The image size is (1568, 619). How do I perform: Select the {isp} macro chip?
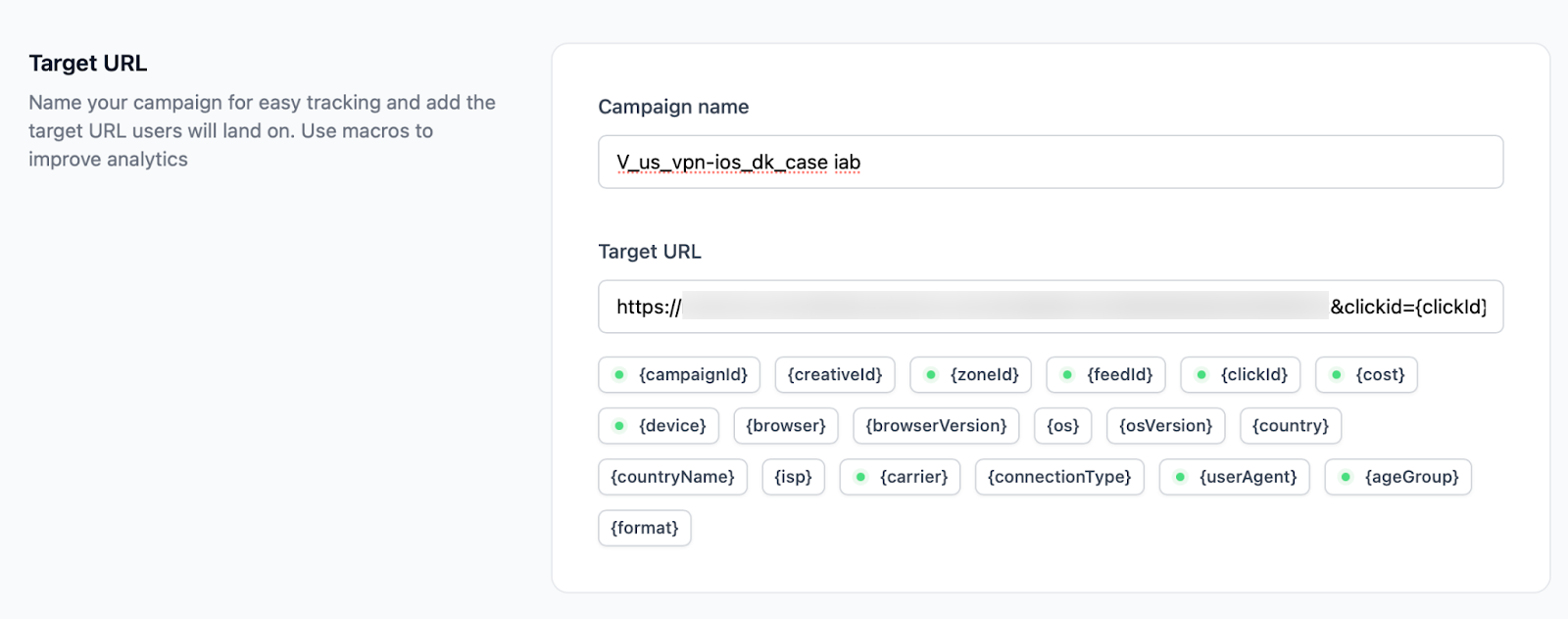point(793,477)
